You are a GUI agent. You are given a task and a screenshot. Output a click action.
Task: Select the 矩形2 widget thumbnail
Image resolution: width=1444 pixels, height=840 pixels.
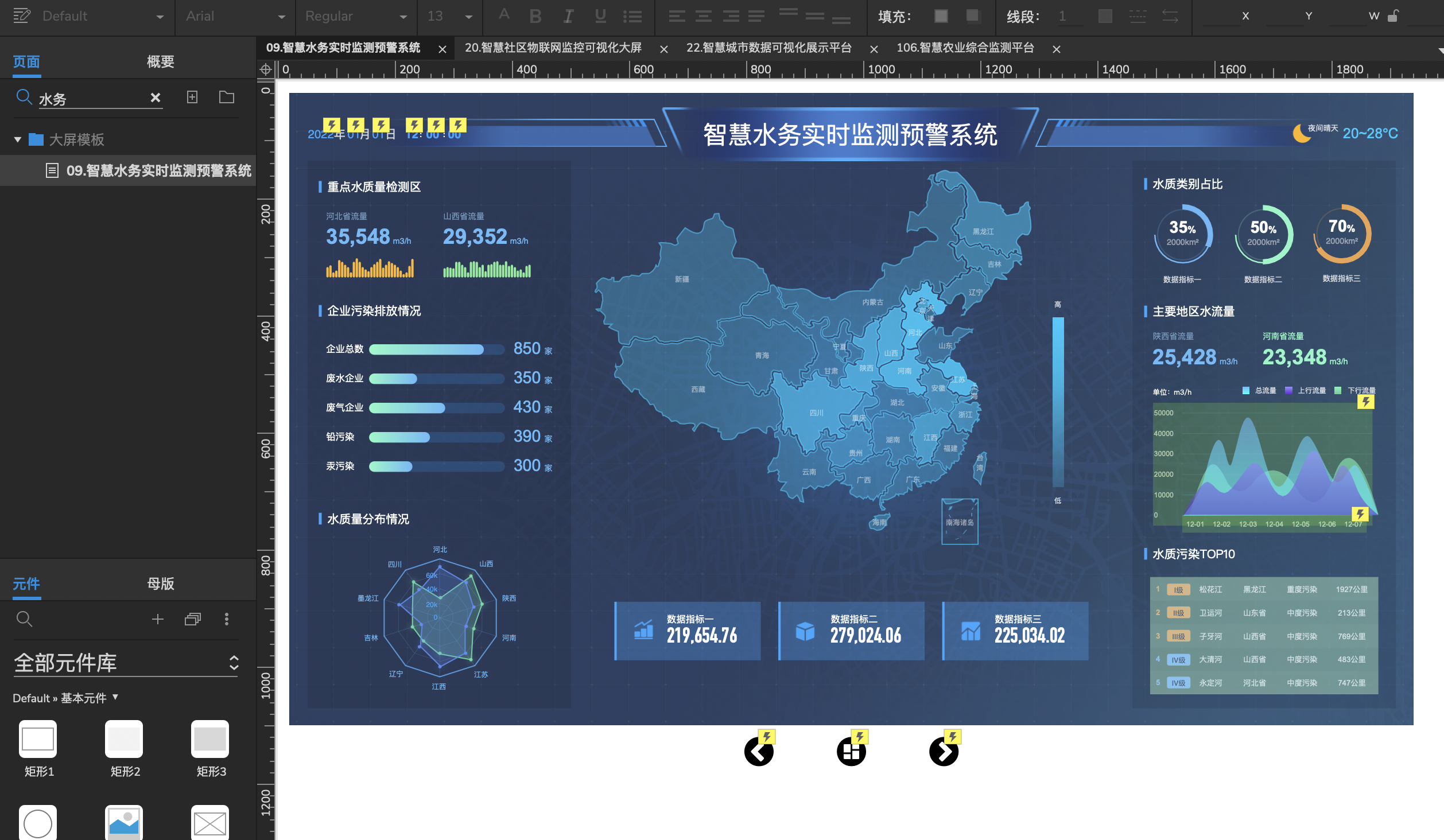click(x=124, y=739)
